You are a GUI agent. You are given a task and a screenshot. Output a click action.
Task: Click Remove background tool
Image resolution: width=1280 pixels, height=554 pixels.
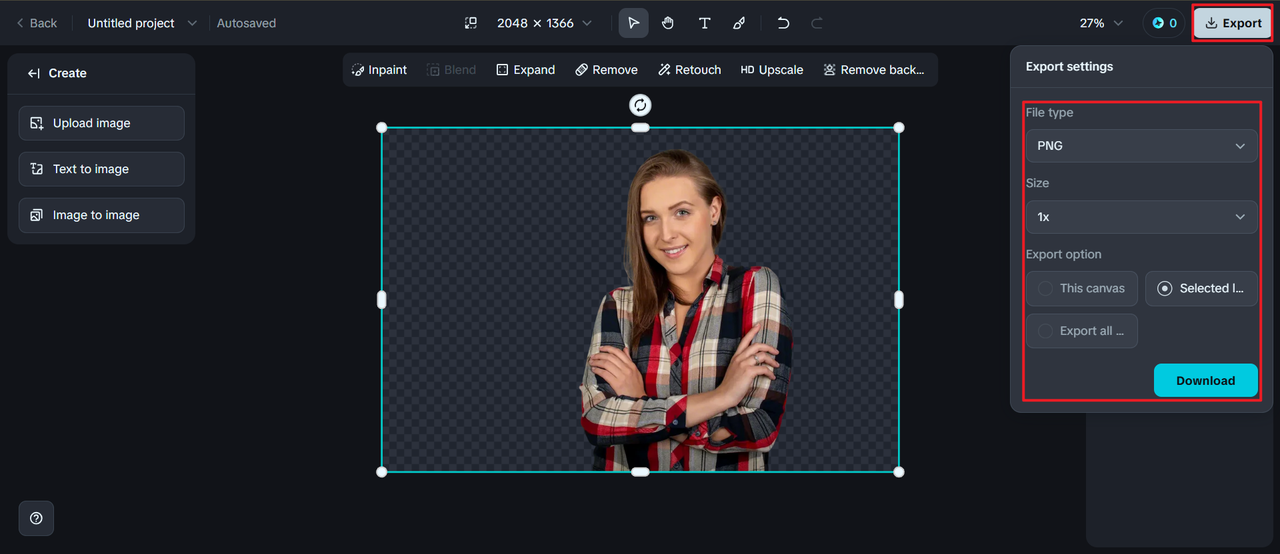tap(874, 70)
